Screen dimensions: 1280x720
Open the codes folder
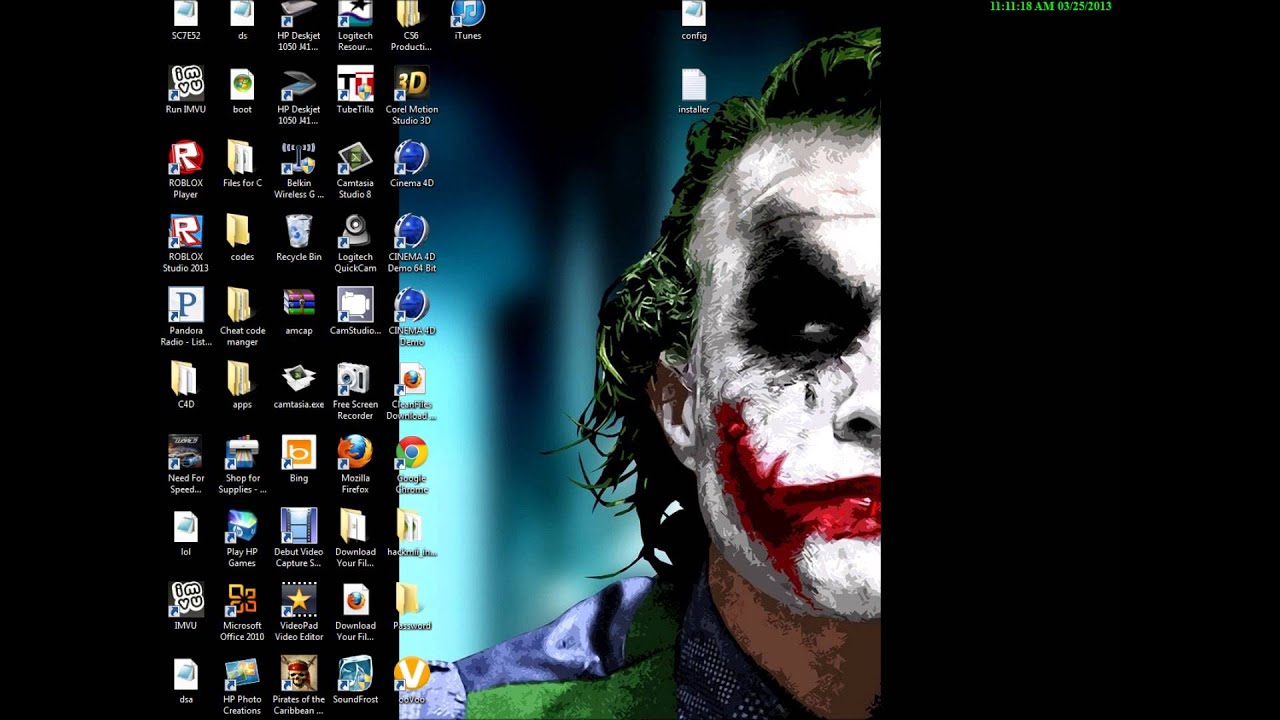242,238
